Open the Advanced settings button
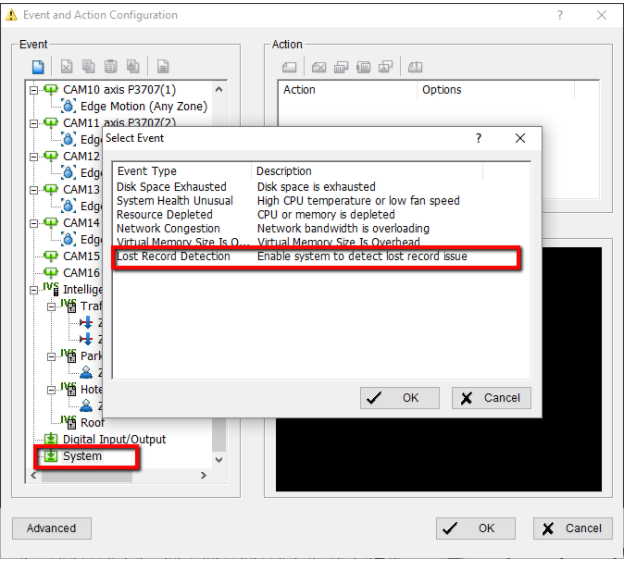Screen dimensions: 626x561 coord(51,528)
